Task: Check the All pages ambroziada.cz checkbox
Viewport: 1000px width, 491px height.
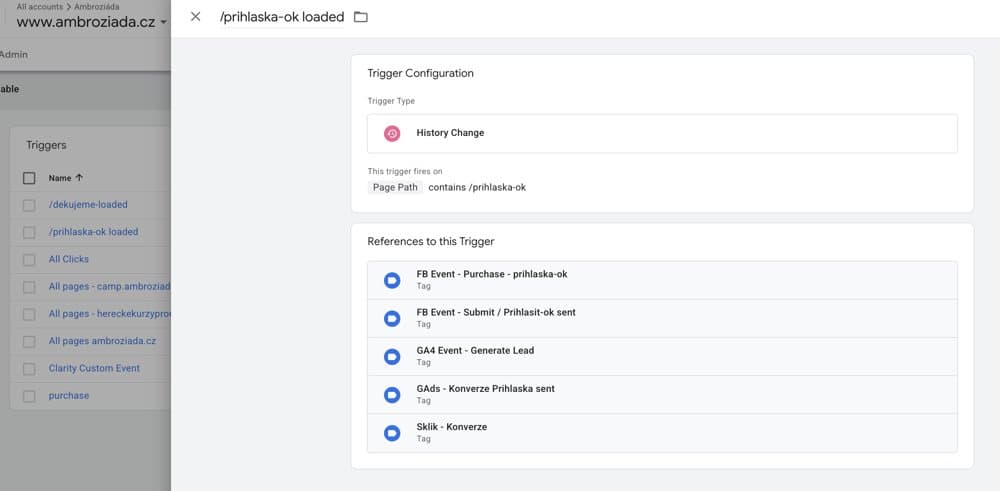Action: (x=29, y=342)
